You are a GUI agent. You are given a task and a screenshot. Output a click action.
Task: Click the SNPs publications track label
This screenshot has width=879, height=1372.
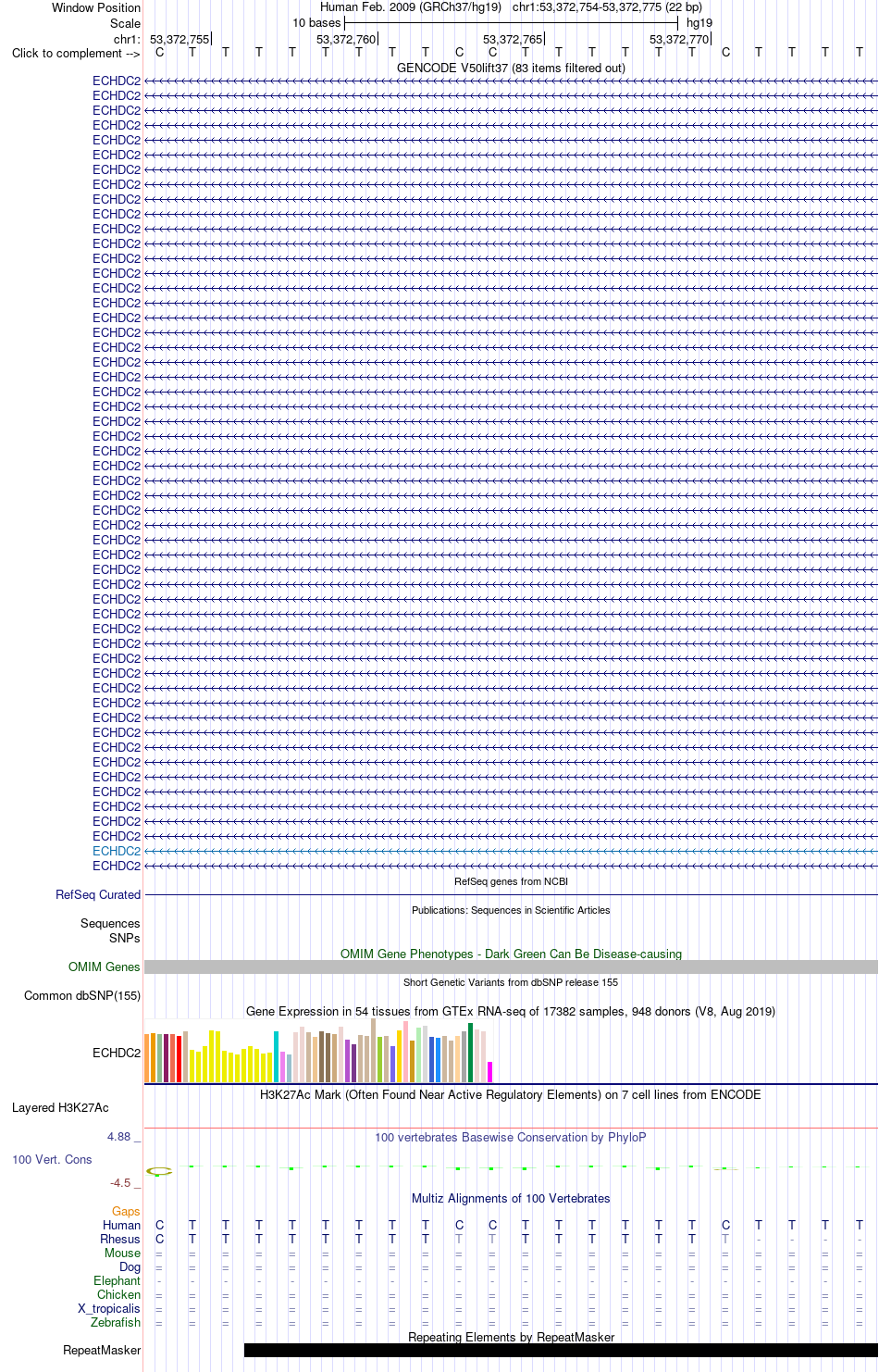pos(125,938)
